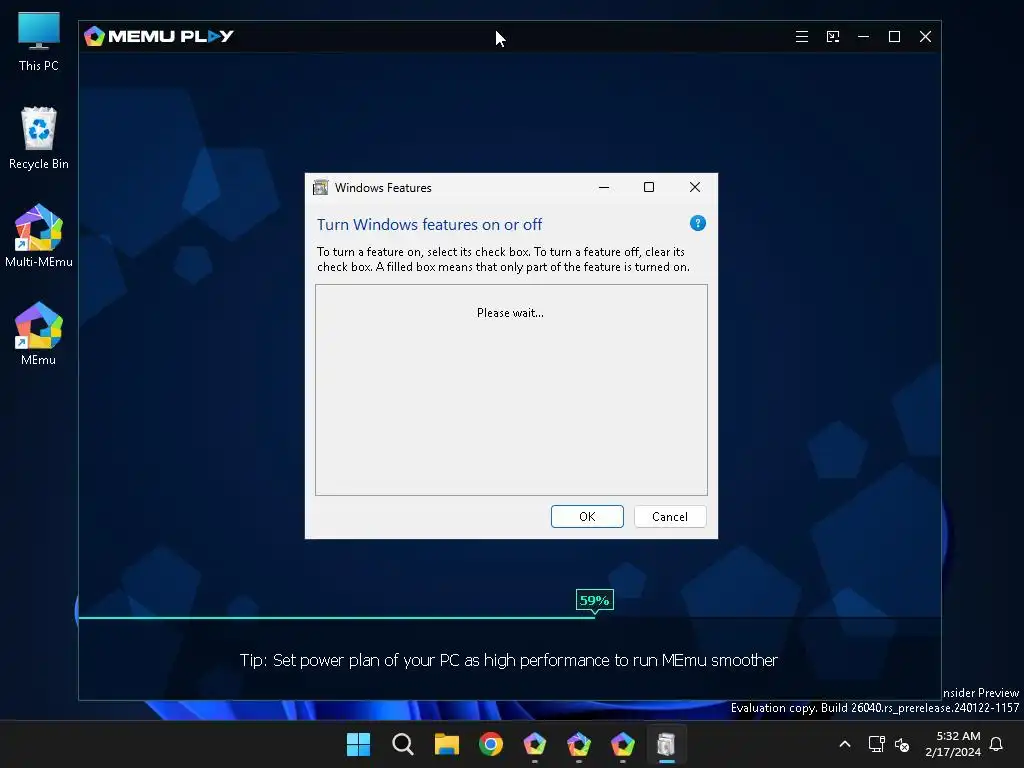Select the MEmu desktop shortcut
Screen dimensions: 1024x768
click(39, 334)
